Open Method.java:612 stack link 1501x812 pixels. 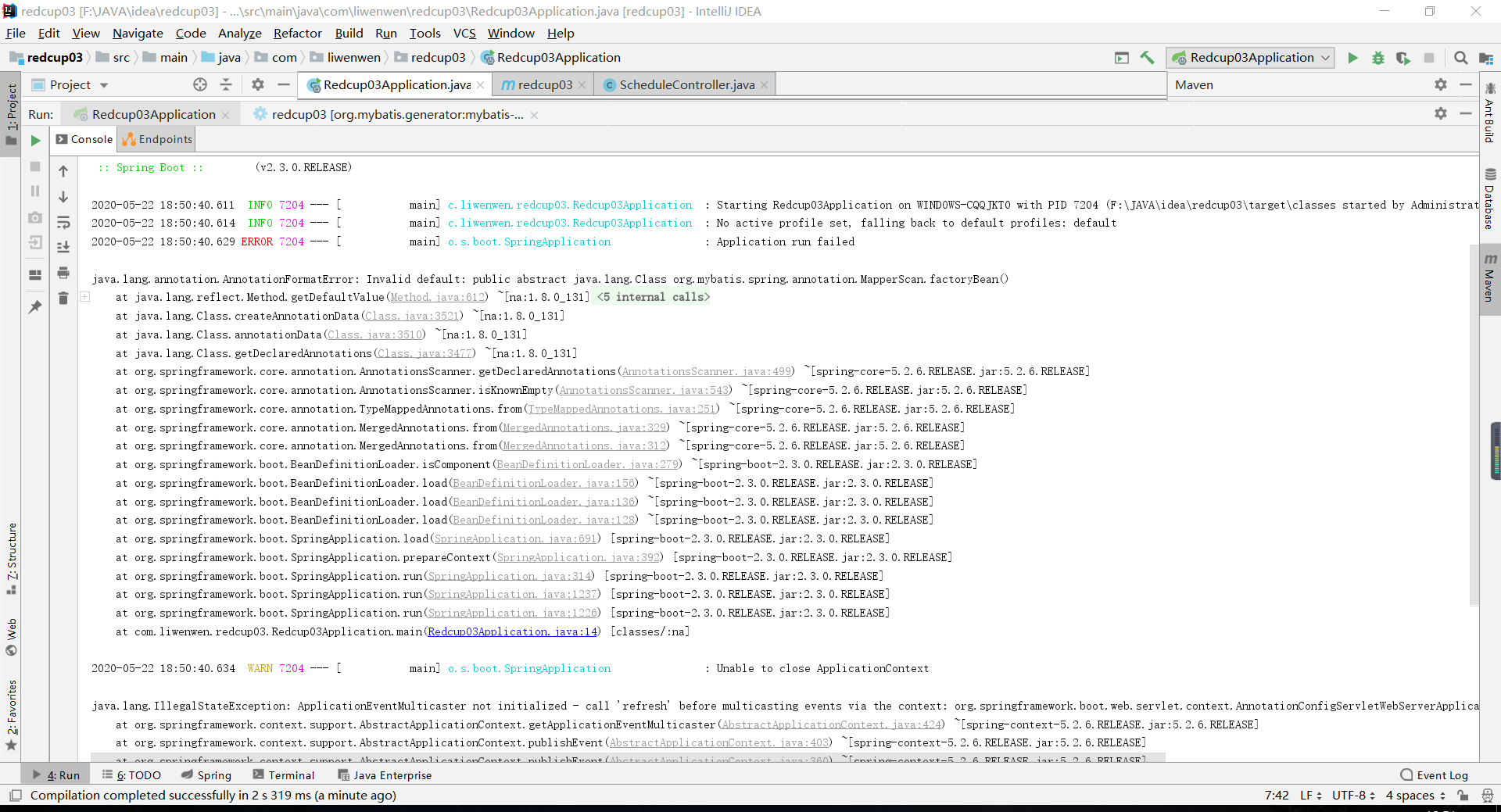click(x=437, y=297)
